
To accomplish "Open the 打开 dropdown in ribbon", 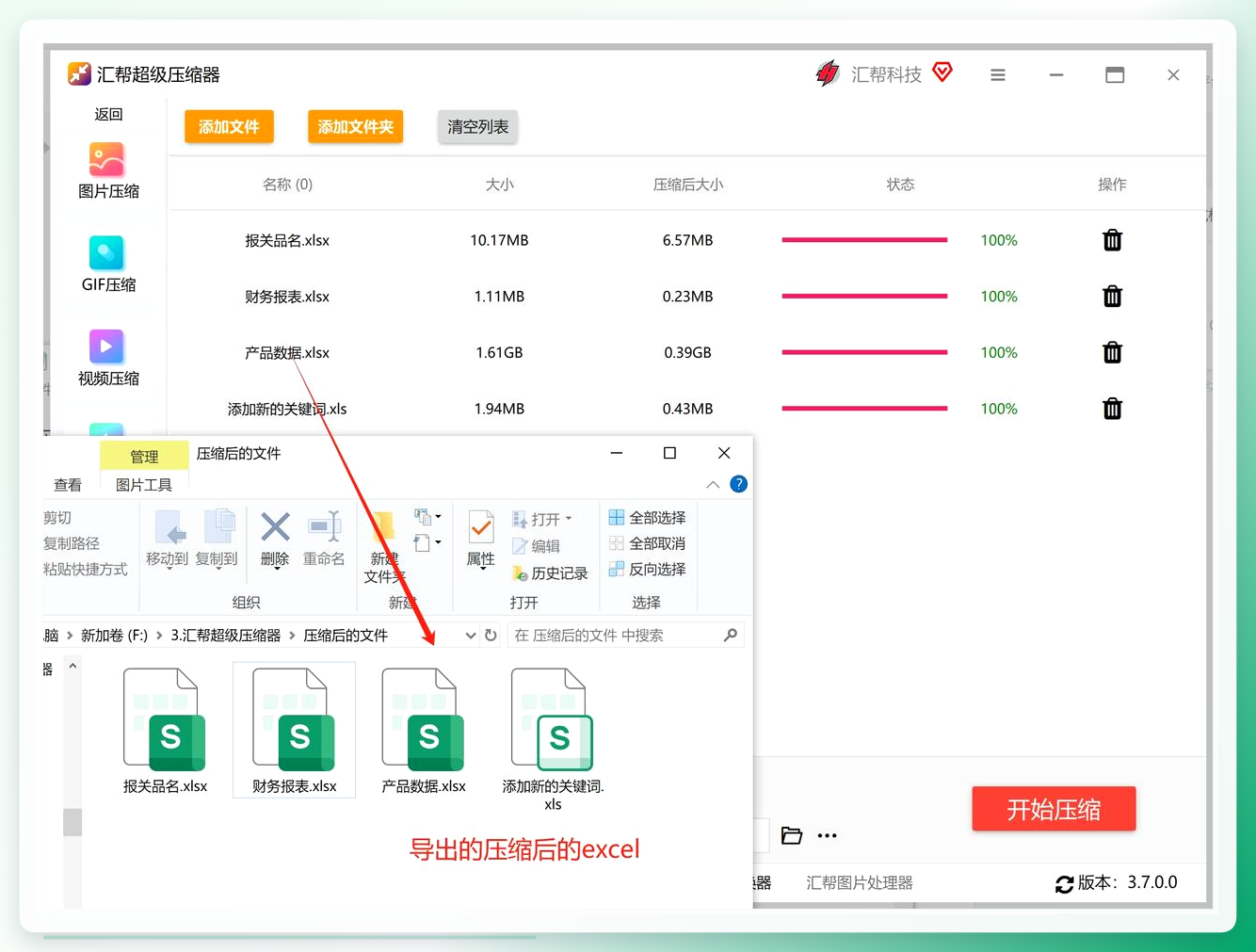I will click(569, 519).
